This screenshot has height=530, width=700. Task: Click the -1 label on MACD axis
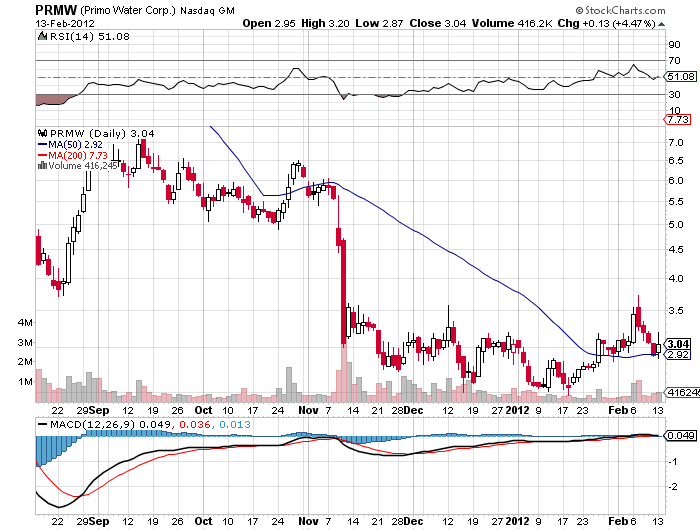673,462
